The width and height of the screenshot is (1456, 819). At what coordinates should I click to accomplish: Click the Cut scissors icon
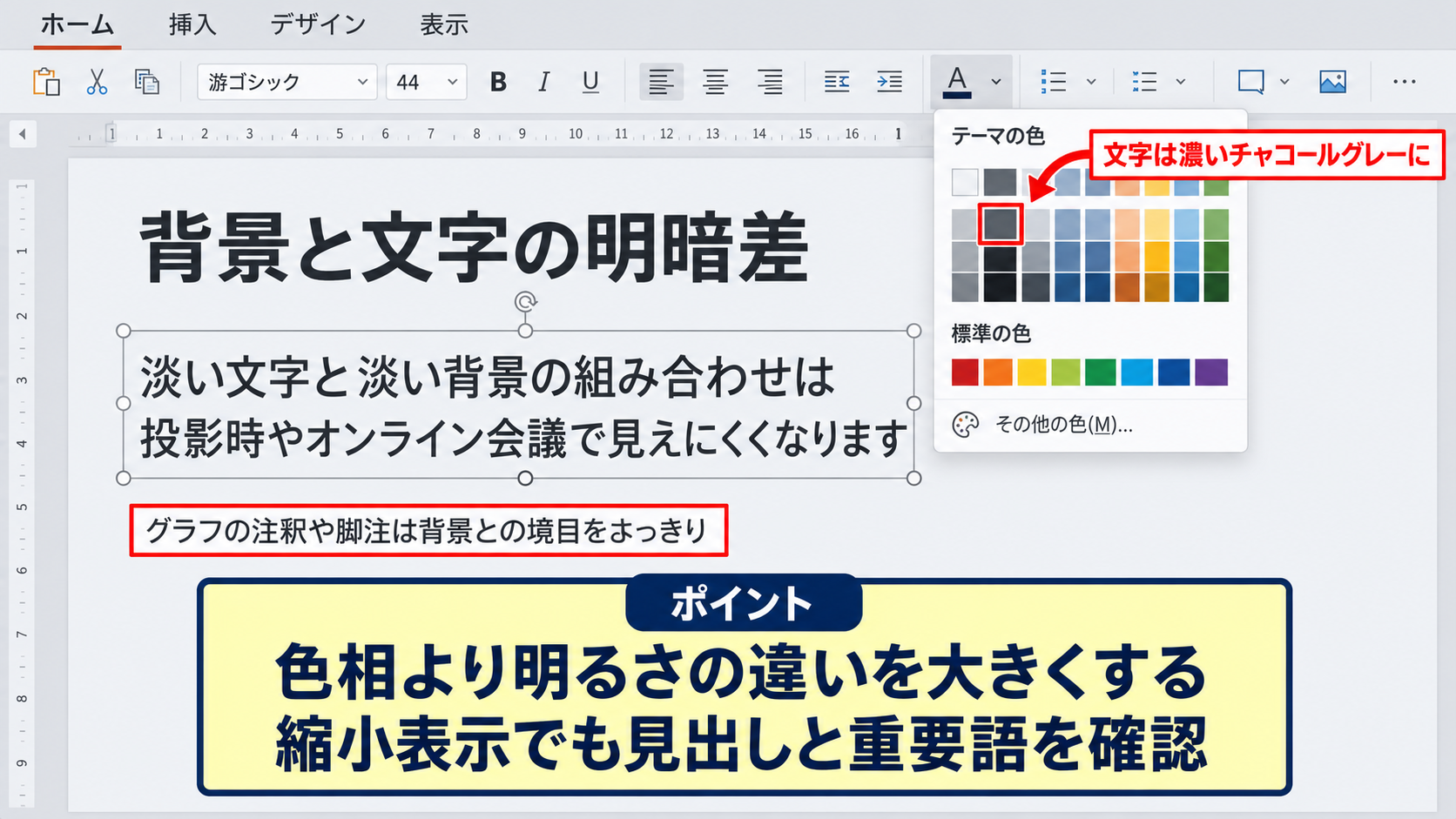(97, 82)
